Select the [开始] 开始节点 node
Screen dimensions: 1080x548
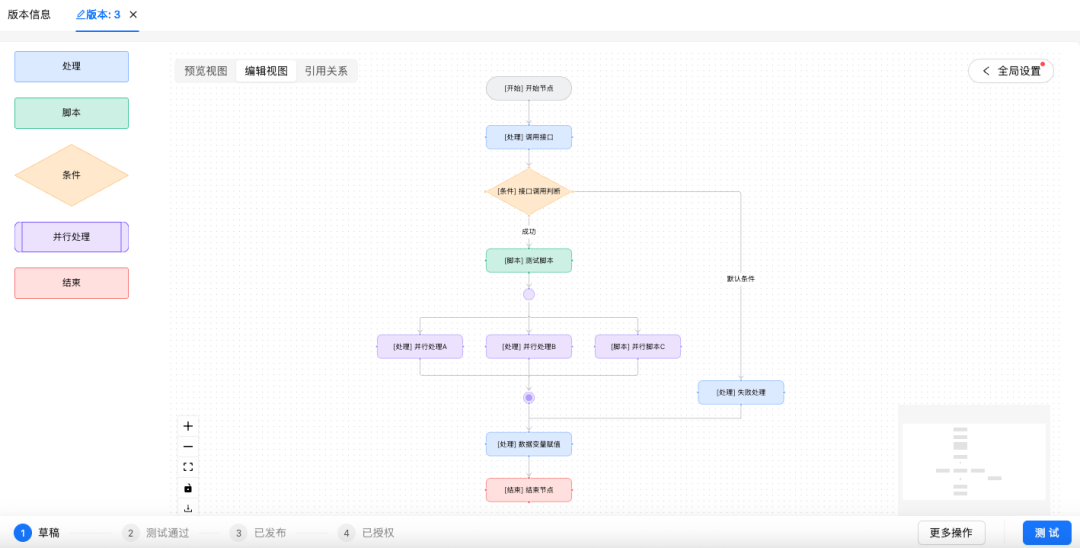(x=529, y=88)
